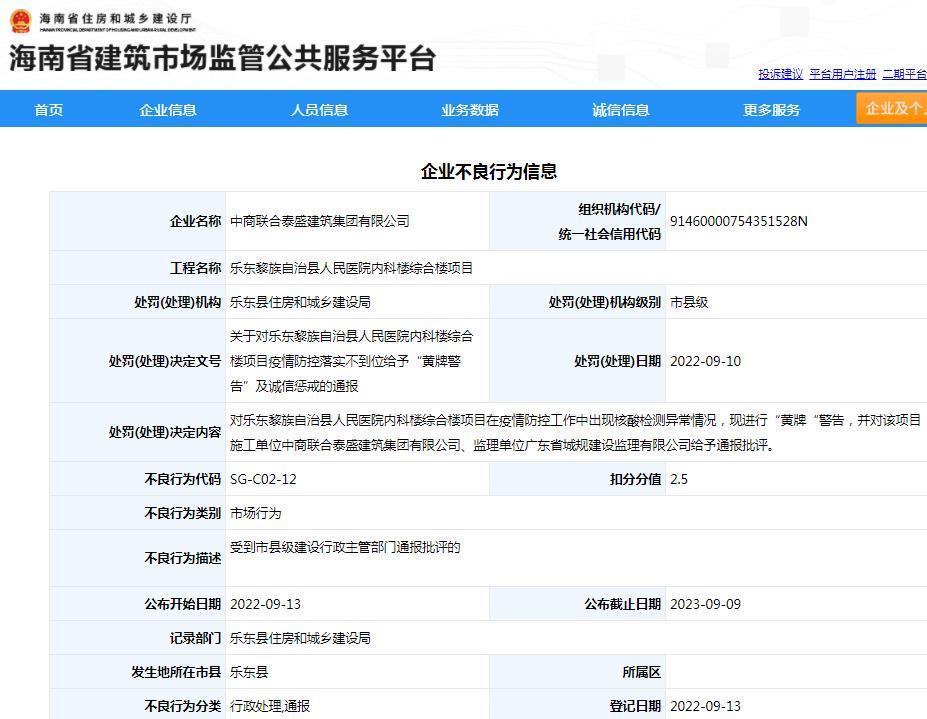
Task: Click the national emblem logo
Action: (x=20, y=21)
